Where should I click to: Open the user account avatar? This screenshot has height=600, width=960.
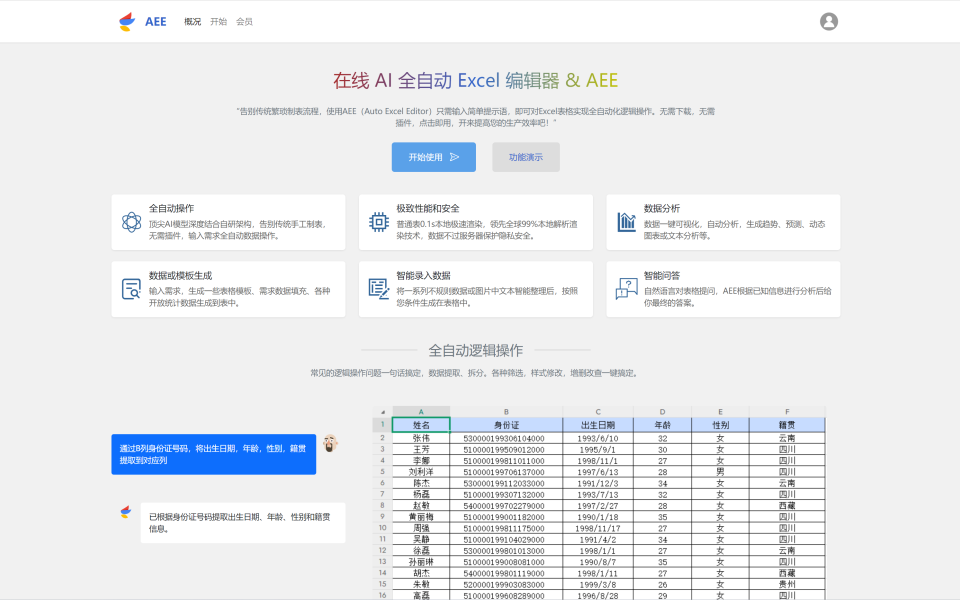tap(828, 21)
